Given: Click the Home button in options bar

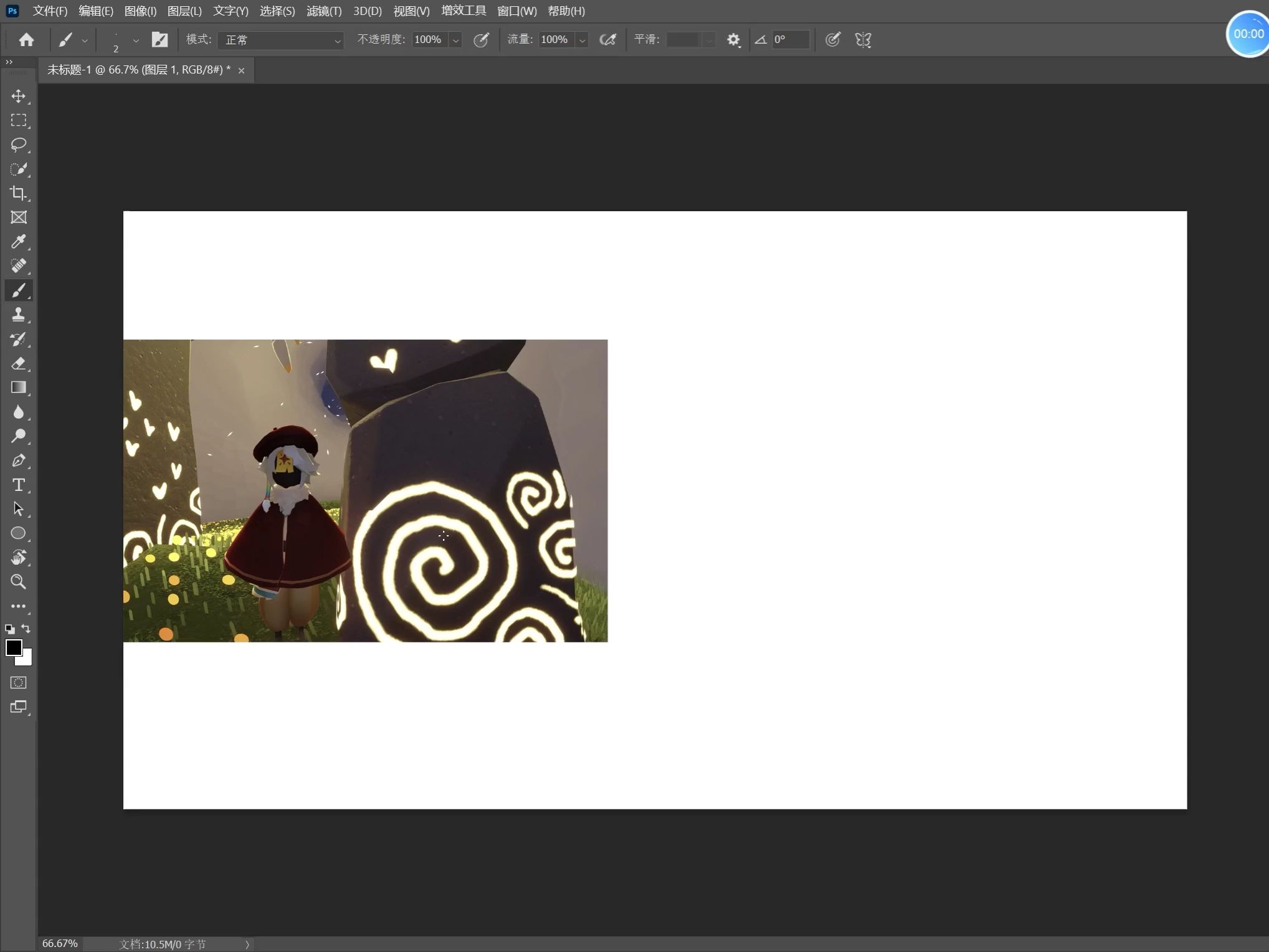Looking at the screenshot, I should coord(26,40).
